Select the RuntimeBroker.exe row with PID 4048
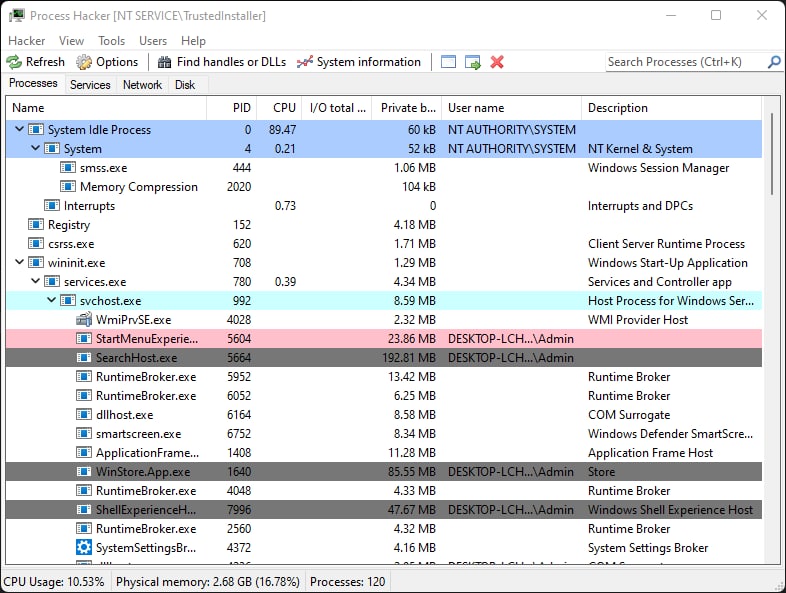 384,490
